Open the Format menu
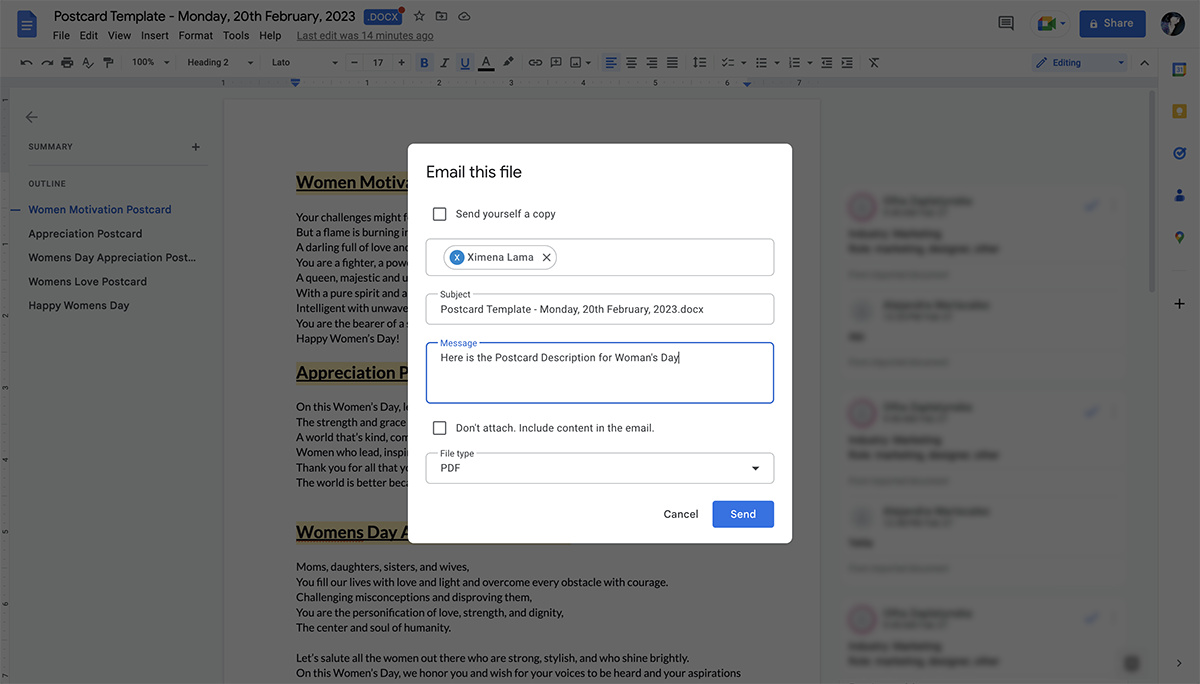Viewport: 1200px width, 684px height. (x=195, y=35)
